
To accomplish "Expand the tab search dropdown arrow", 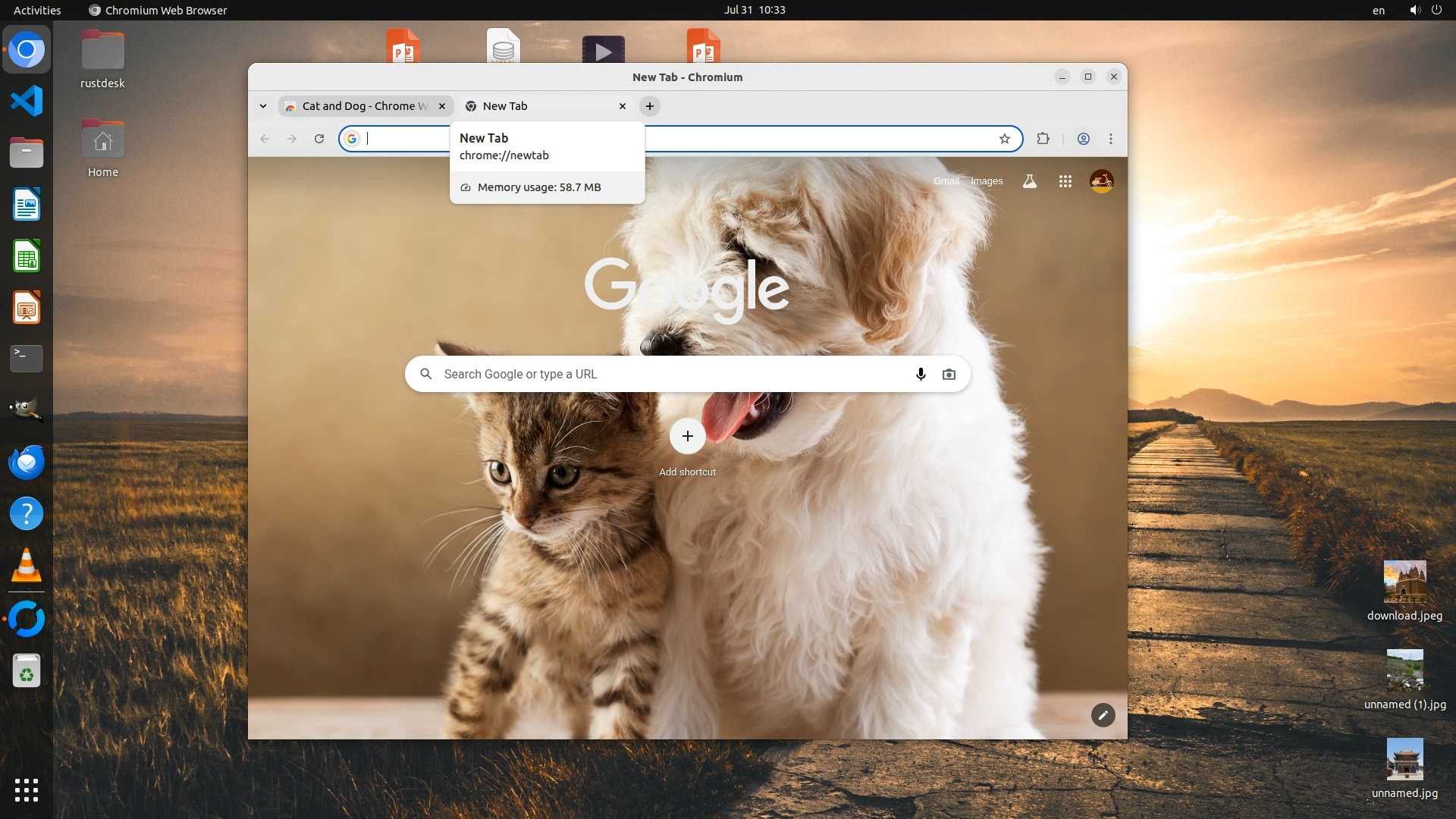I will tap(263, 106).
